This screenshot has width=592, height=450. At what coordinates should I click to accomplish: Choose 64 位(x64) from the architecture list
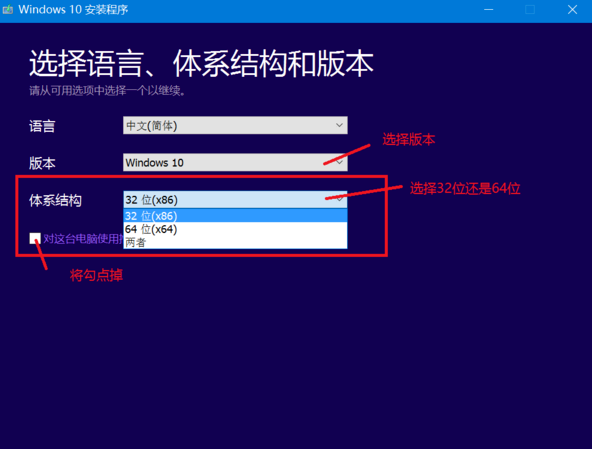235,229
